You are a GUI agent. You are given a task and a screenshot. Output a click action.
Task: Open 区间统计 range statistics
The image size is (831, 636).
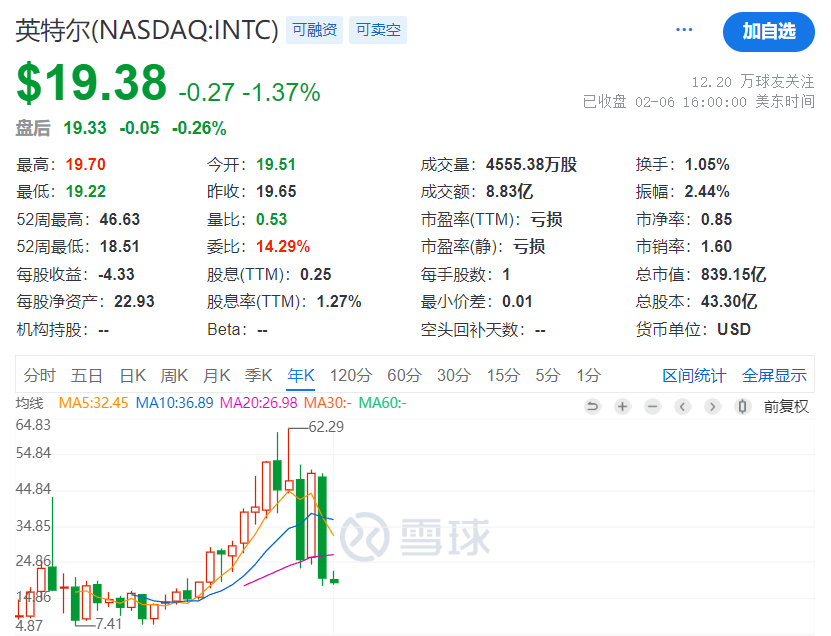pos(694,376)
